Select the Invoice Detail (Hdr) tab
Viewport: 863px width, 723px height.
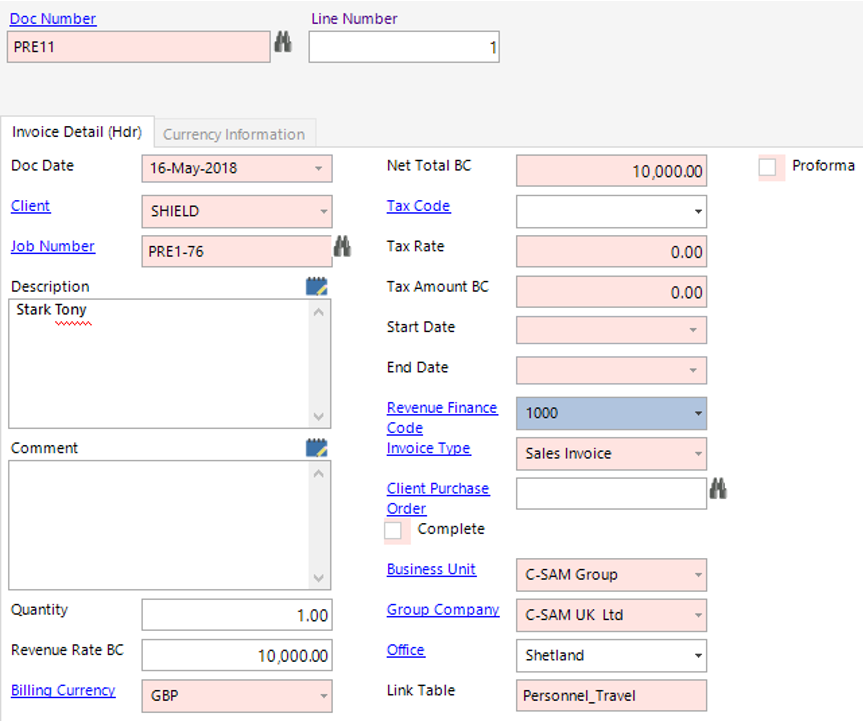click(x=77, y=131)
